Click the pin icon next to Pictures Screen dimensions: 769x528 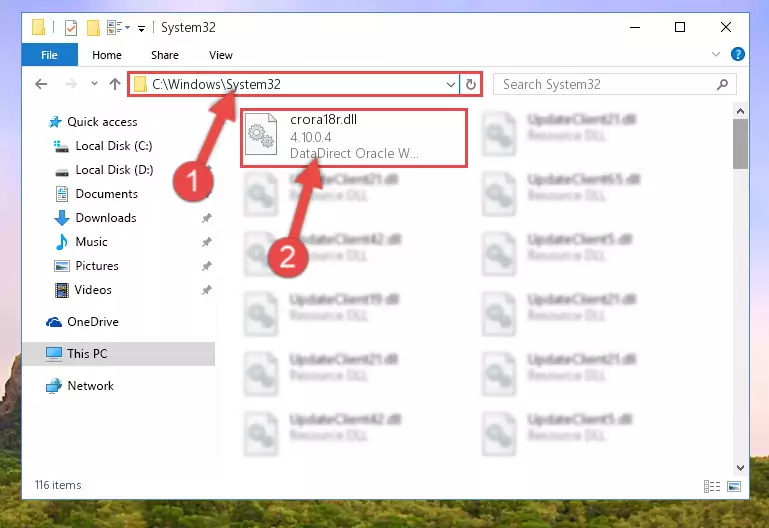click(206, 266)
